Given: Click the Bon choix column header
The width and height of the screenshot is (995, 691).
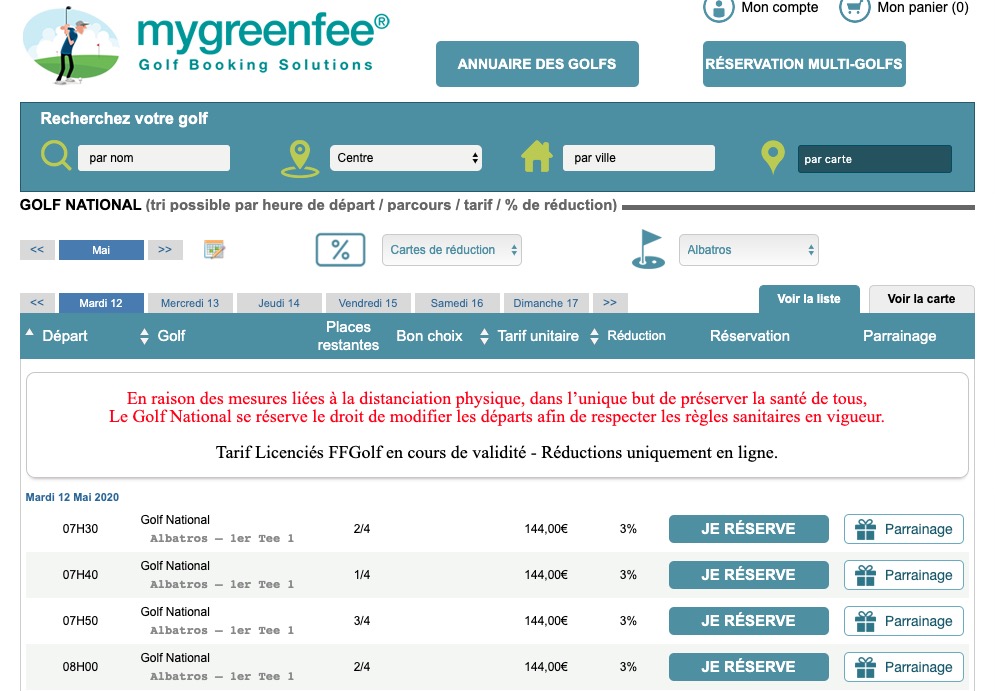Looking at the screenshot, I should pos(429,336).
